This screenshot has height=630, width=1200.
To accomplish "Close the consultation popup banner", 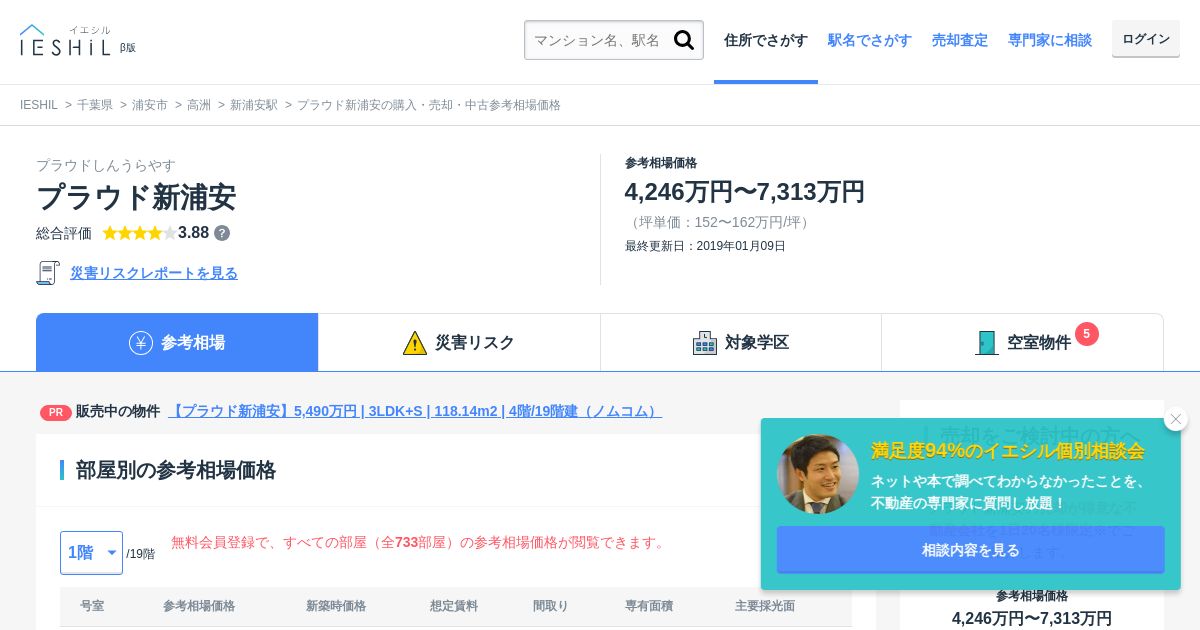I will tap(1176, 419).
